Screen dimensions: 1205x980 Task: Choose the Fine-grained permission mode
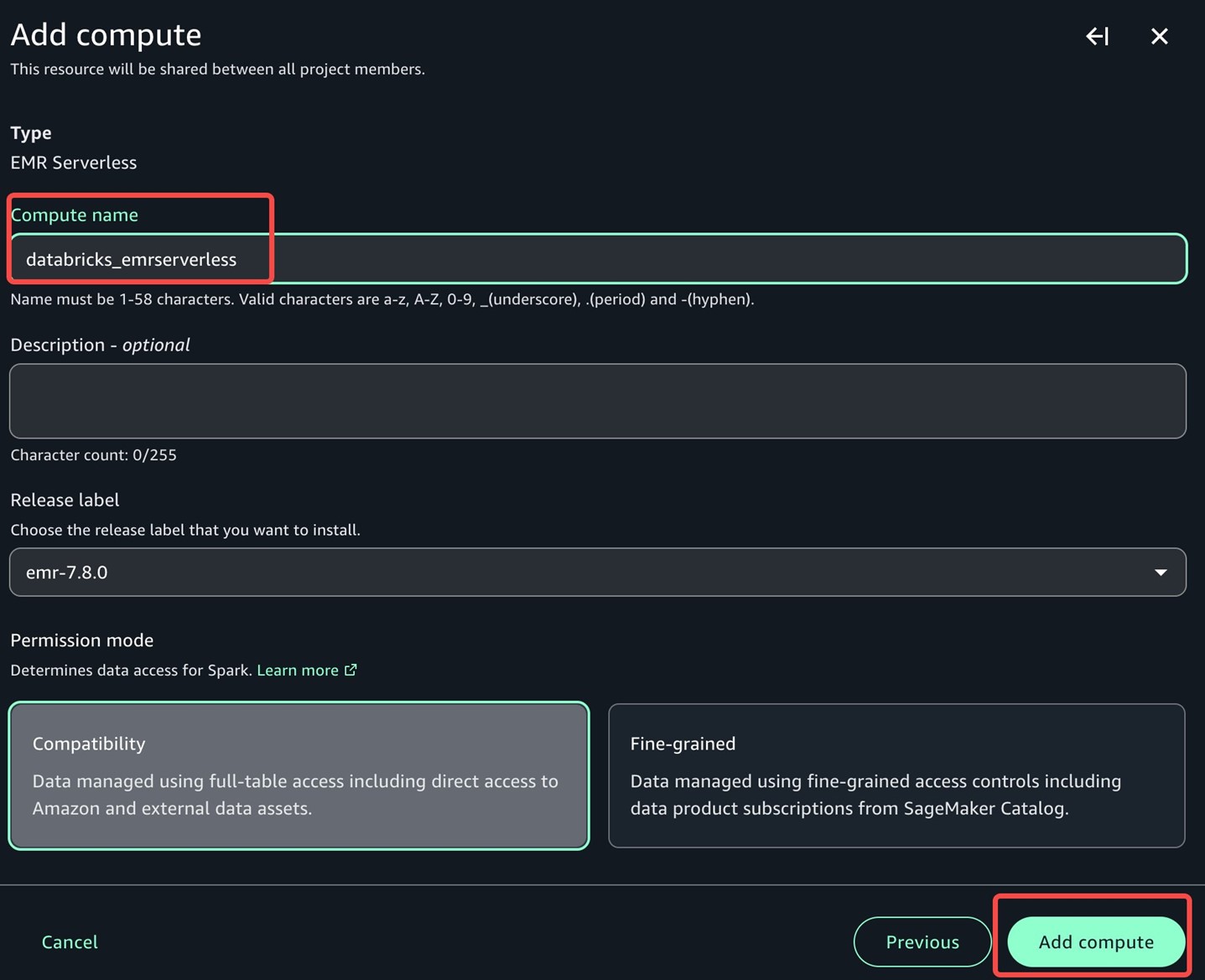896,775
